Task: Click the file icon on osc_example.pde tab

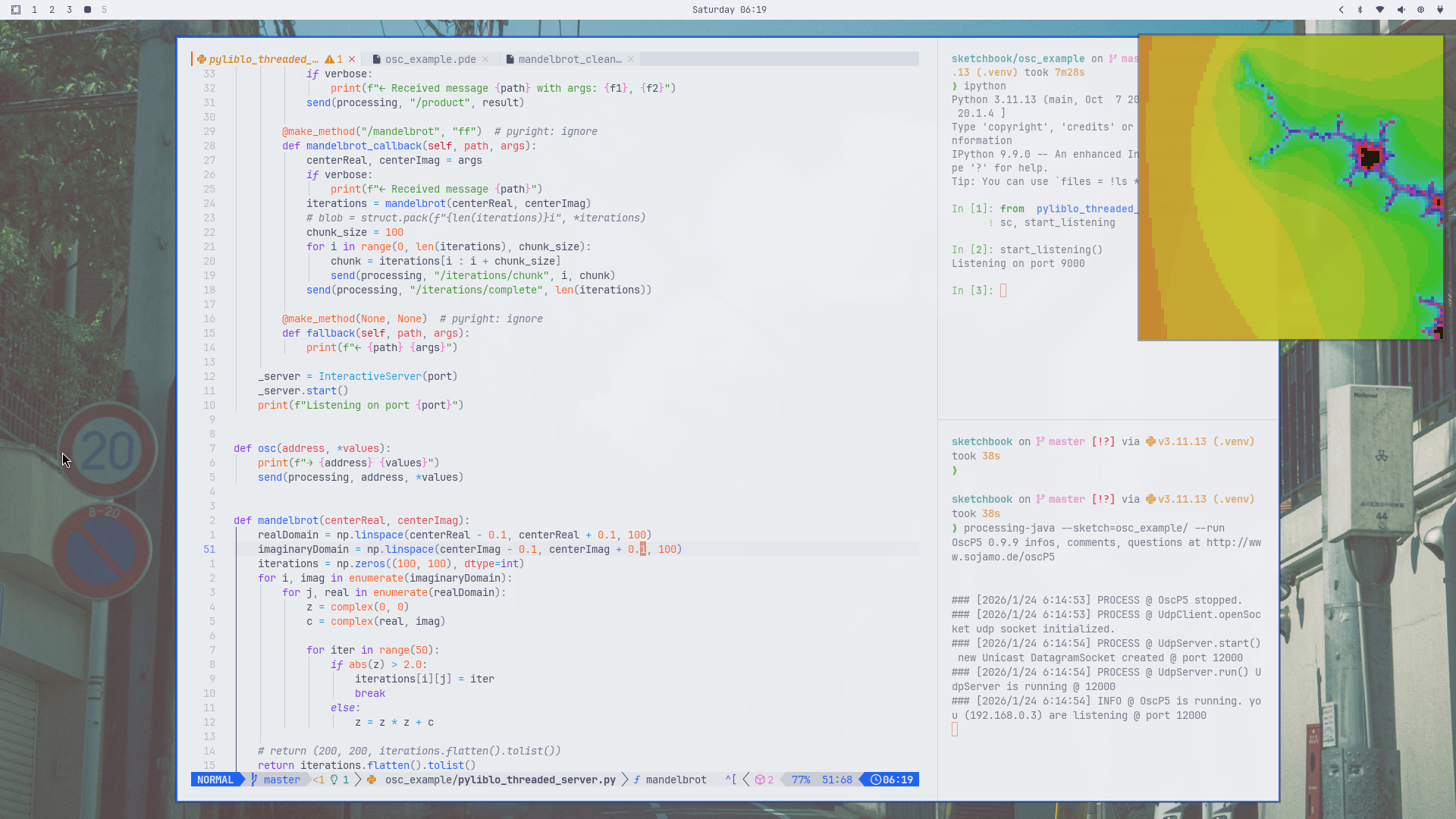Action: [377, 58]
